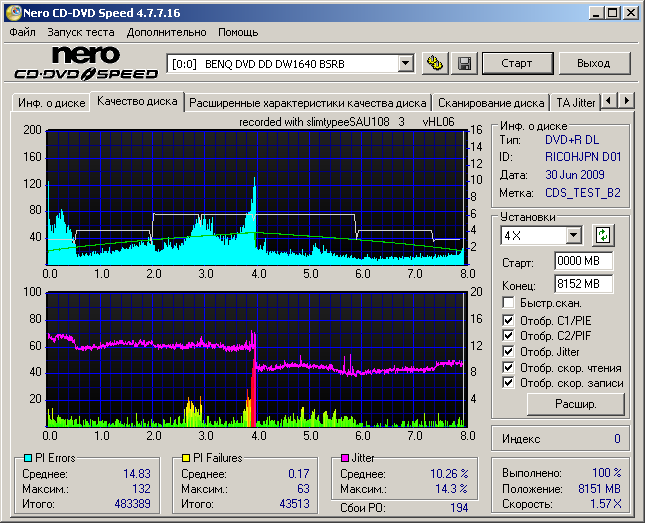
Task: Click PI Failures maximum value 63
Action: click(303, 489)
